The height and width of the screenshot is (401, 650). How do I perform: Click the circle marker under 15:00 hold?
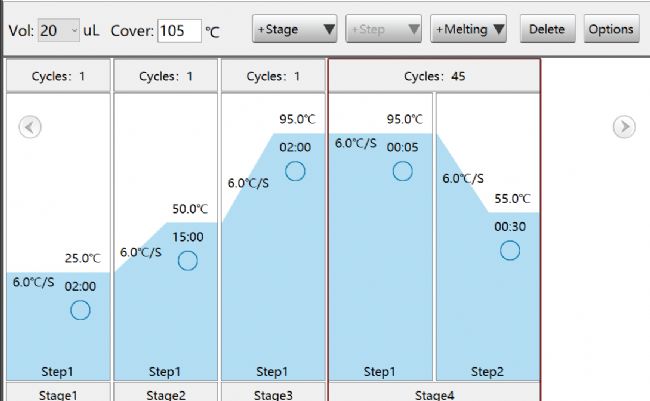[188, 261]
